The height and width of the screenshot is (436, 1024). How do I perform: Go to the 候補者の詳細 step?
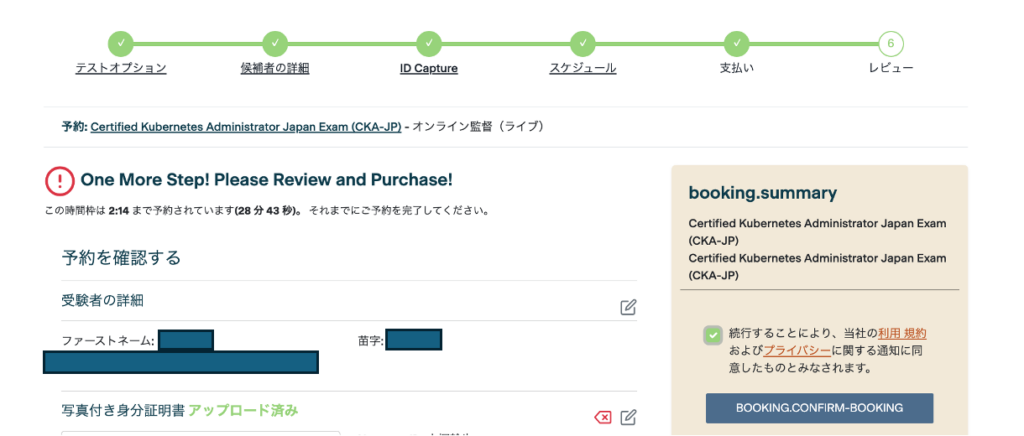coord(275,68)
